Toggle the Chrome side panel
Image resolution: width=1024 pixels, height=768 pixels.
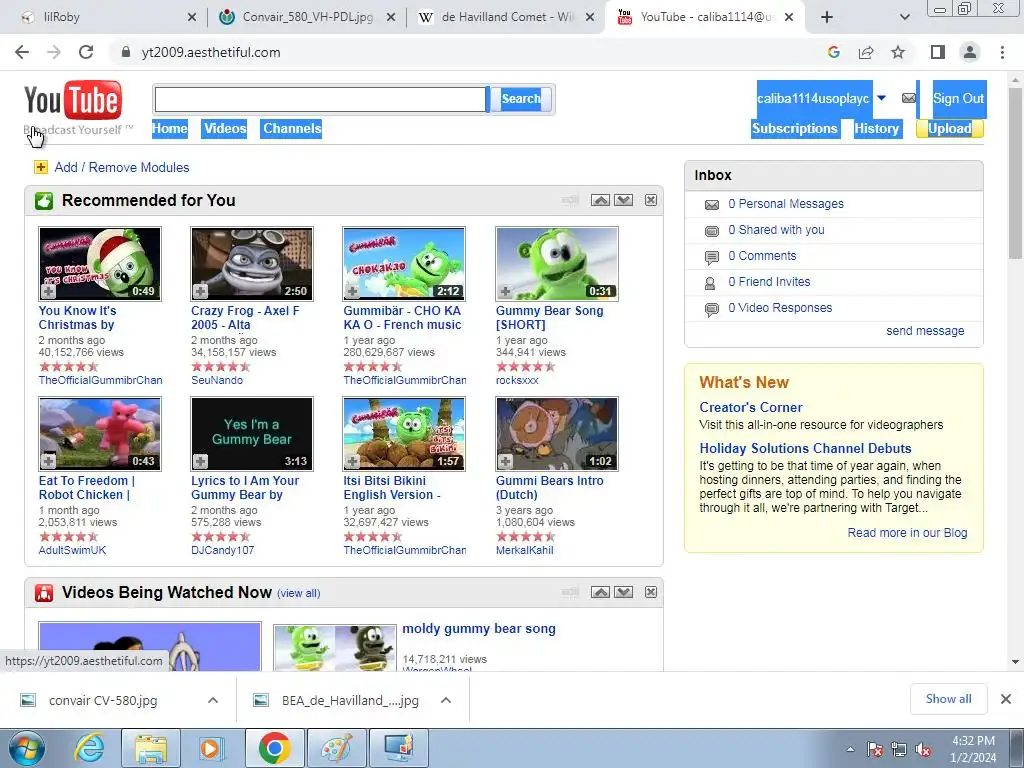tap(938, 52)
